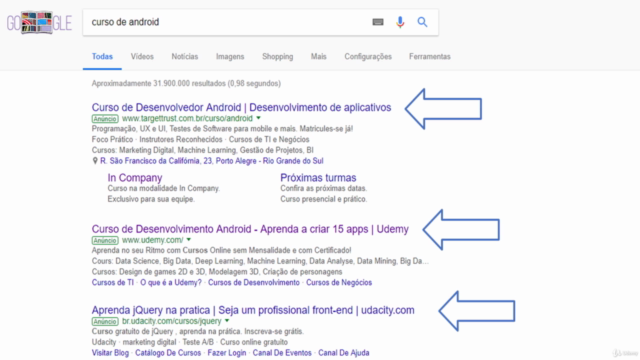Expand dropdown arrow next to udemy URL
This screenshot has height=360, width=640.
189,240
